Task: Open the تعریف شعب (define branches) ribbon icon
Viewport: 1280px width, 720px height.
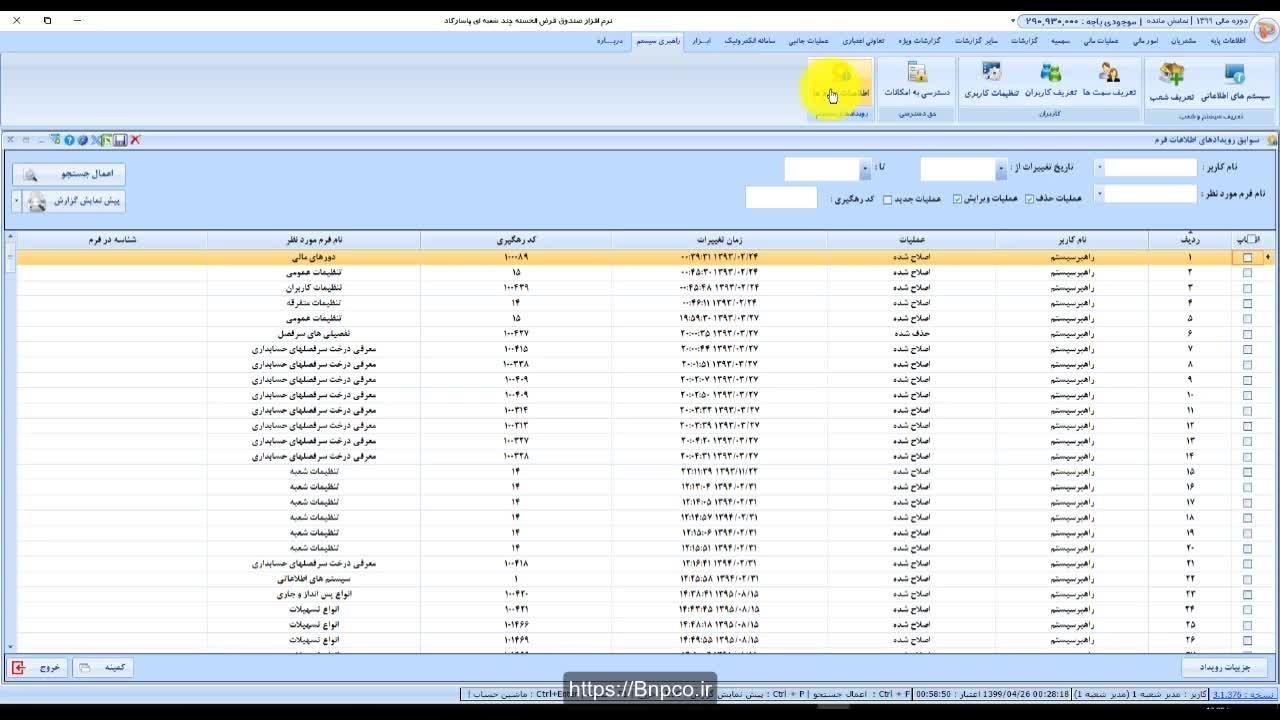Action: coord(1171,82)
